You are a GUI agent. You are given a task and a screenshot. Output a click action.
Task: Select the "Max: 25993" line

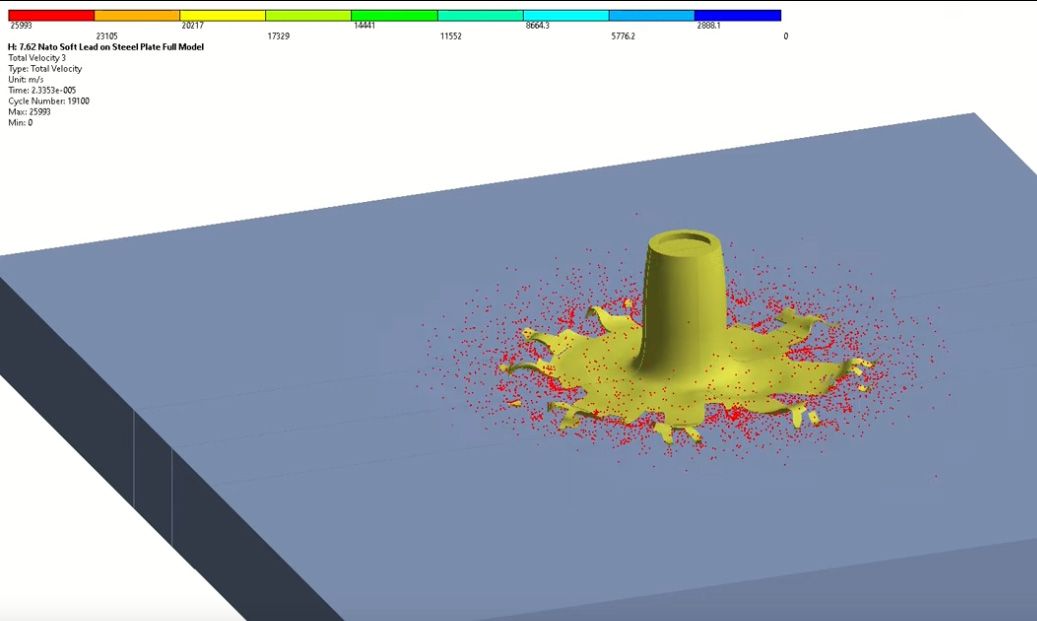(29, 112)
